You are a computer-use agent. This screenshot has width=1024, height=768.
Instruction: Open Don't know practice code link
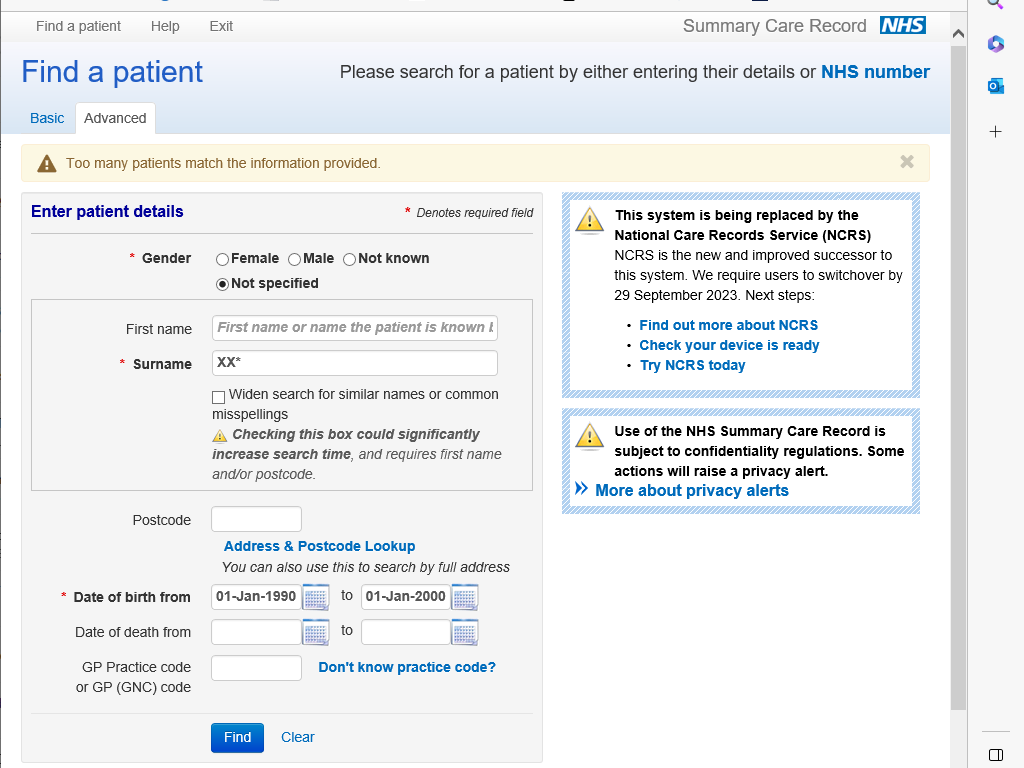[x=407, y=667]
